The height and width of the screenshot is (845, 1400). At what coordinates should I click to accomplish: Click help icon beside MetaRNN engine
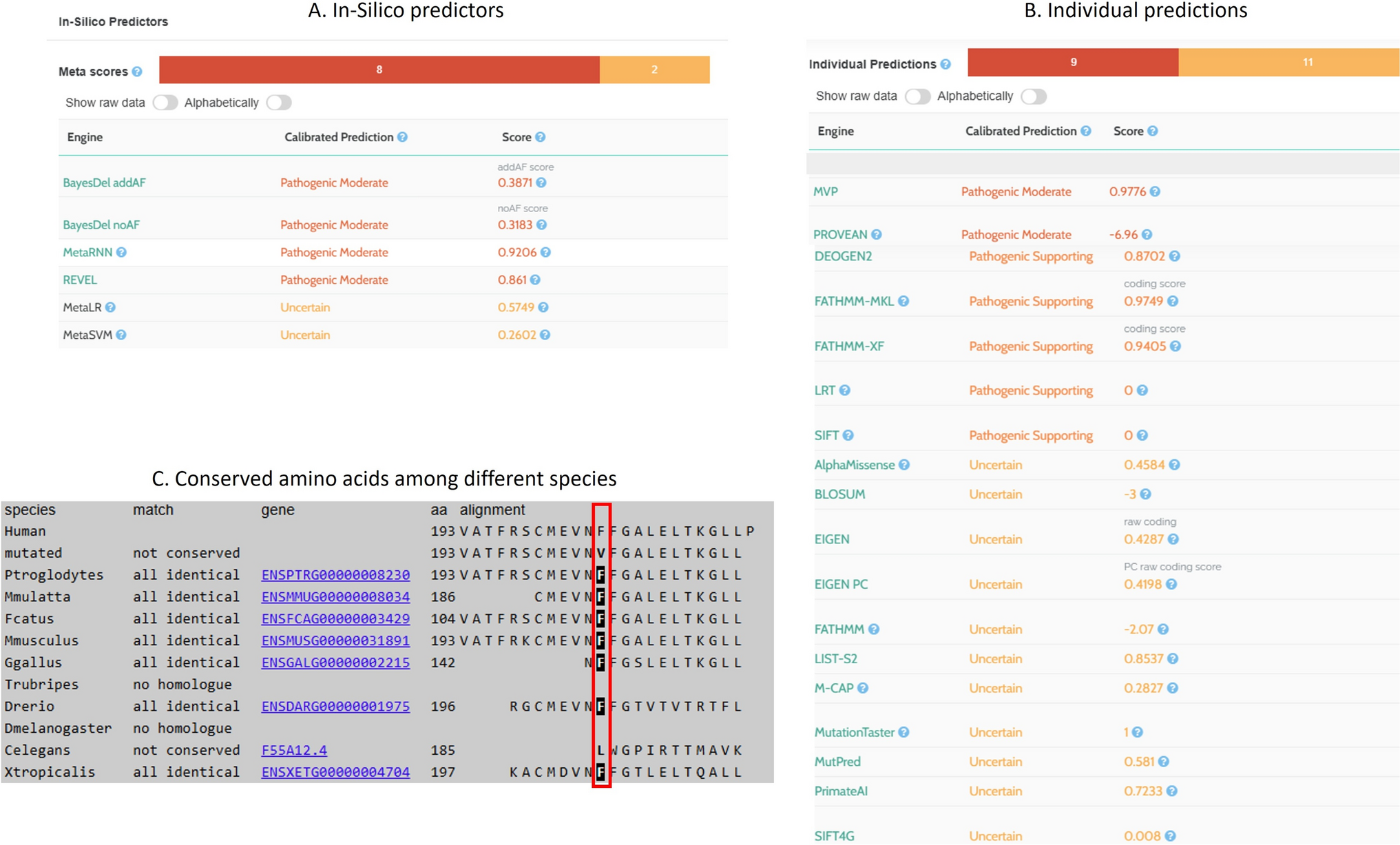click(121, 253)
